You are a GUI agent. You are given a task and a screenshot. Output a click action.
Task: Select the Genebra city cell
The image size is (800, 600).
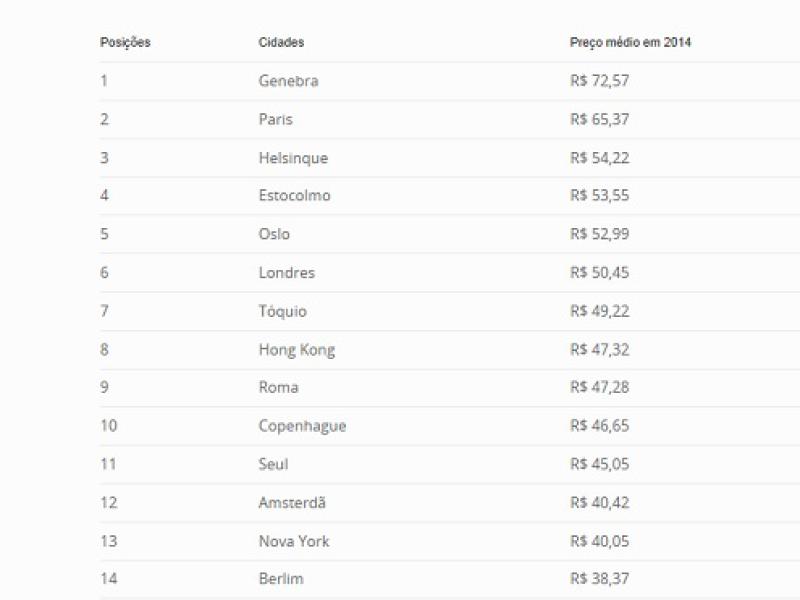click(x=288, y=81)
